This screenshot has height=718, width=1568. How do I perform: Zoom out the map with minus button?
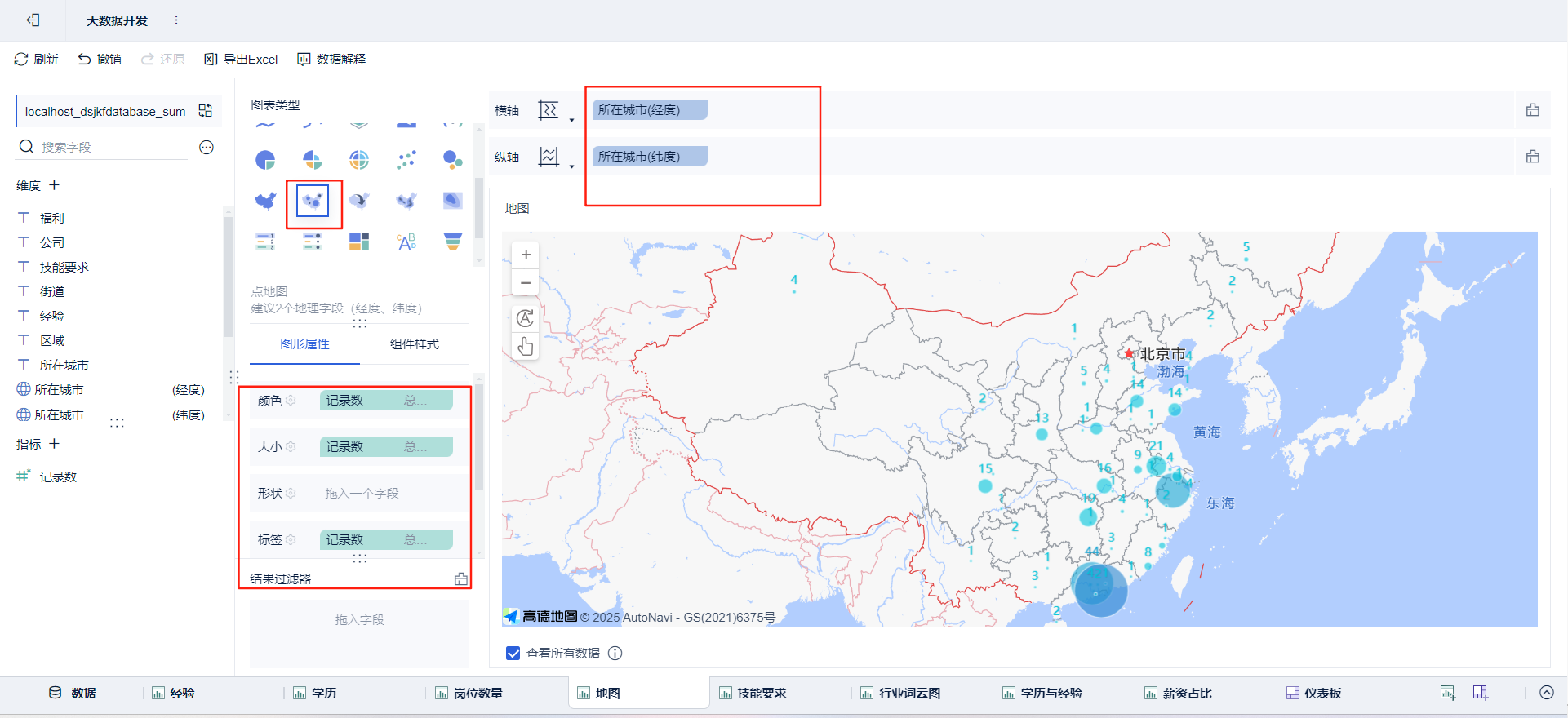[526, 283]
